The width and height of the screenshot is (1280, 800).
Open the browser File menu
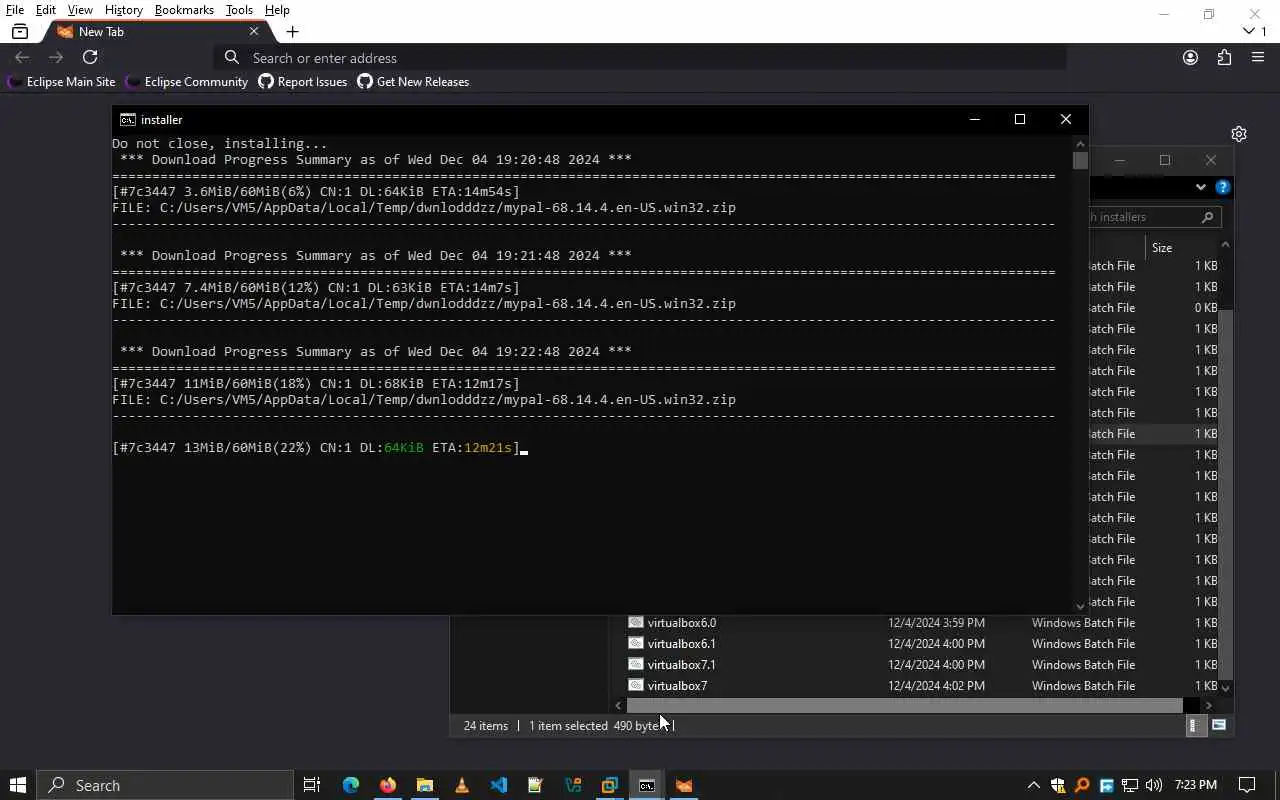click(15, 10)
